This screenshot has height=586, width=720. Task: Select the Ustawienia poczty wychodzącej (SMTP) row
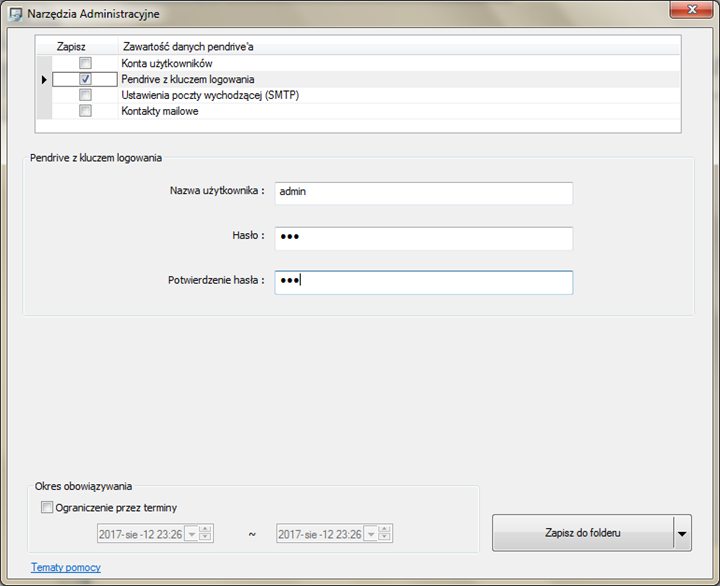[x=358, y=95]
